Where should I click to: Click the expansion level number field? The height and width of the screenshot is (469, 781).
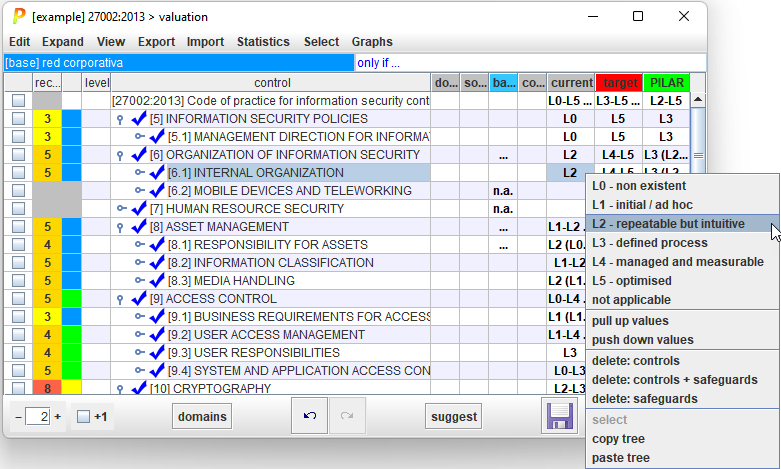38,416
